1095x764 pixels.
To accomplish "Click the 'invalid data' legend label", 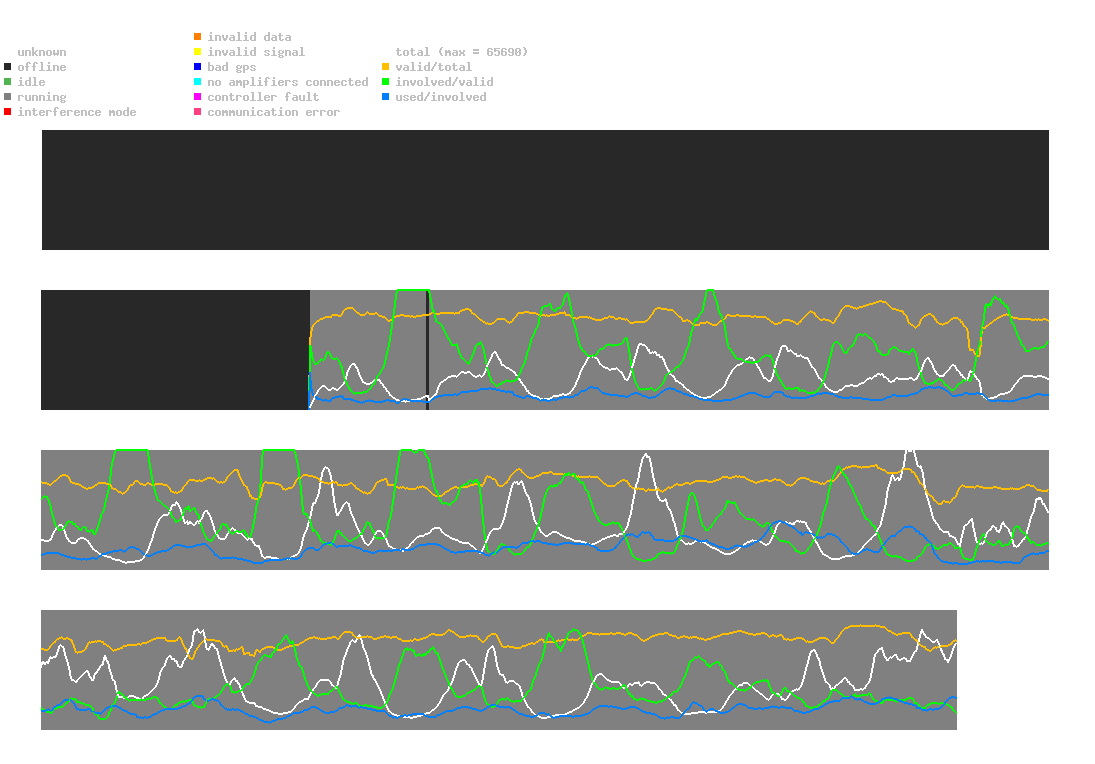I will coord(249,37).
